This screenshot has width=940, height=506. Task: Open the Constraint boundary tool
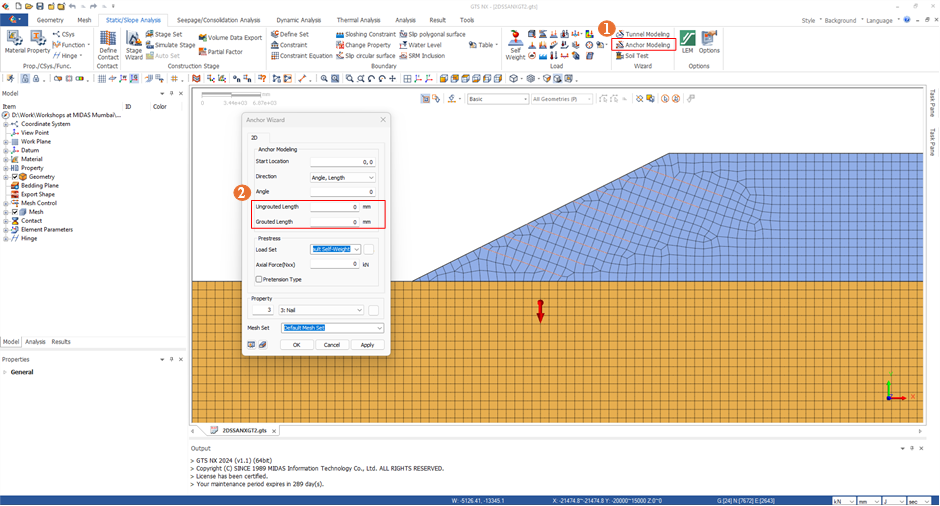point(289,45)
